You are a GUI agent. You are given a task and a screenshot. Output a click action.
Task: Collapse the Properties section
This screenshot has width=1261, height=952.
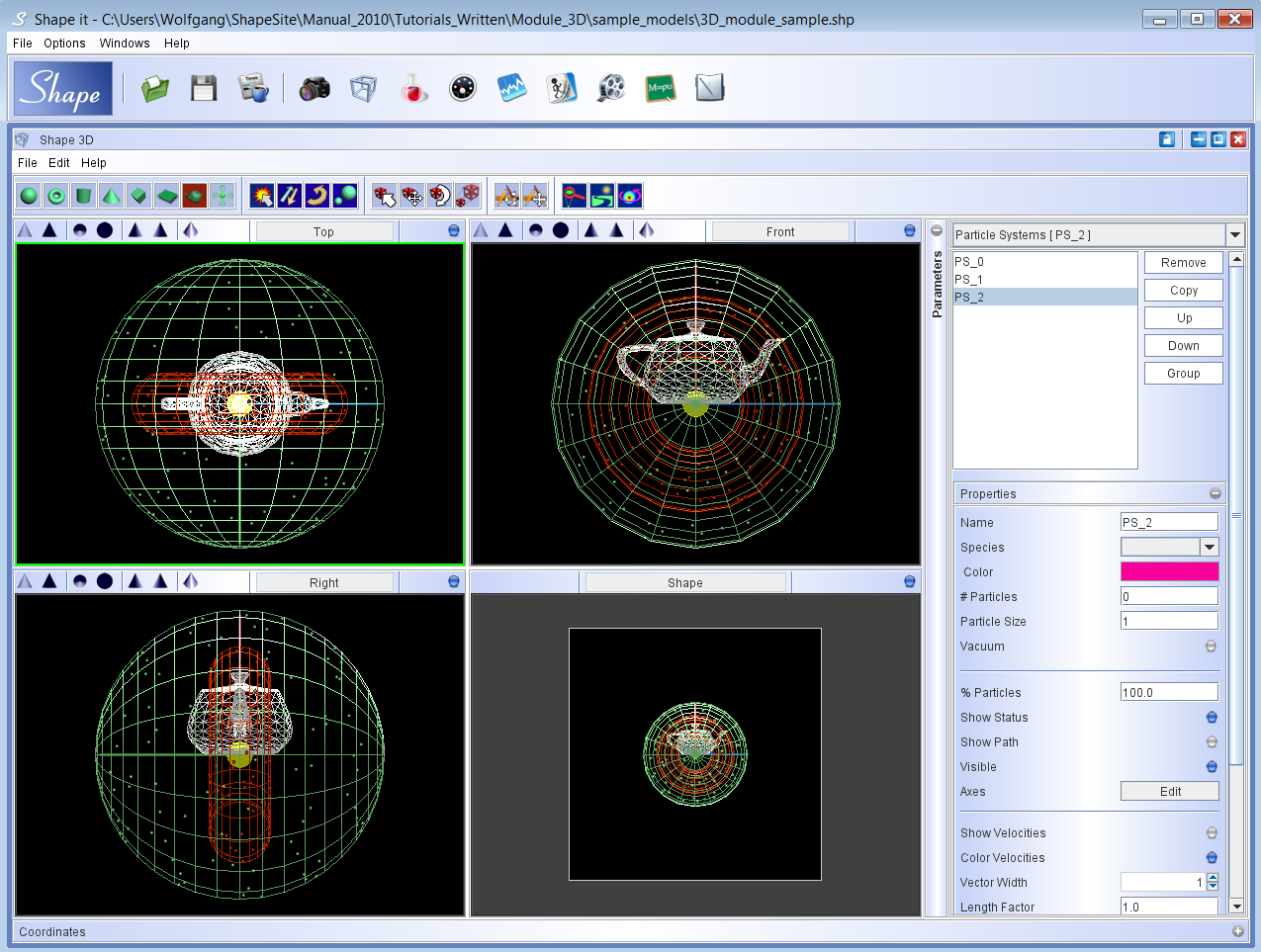point(1216,494)
